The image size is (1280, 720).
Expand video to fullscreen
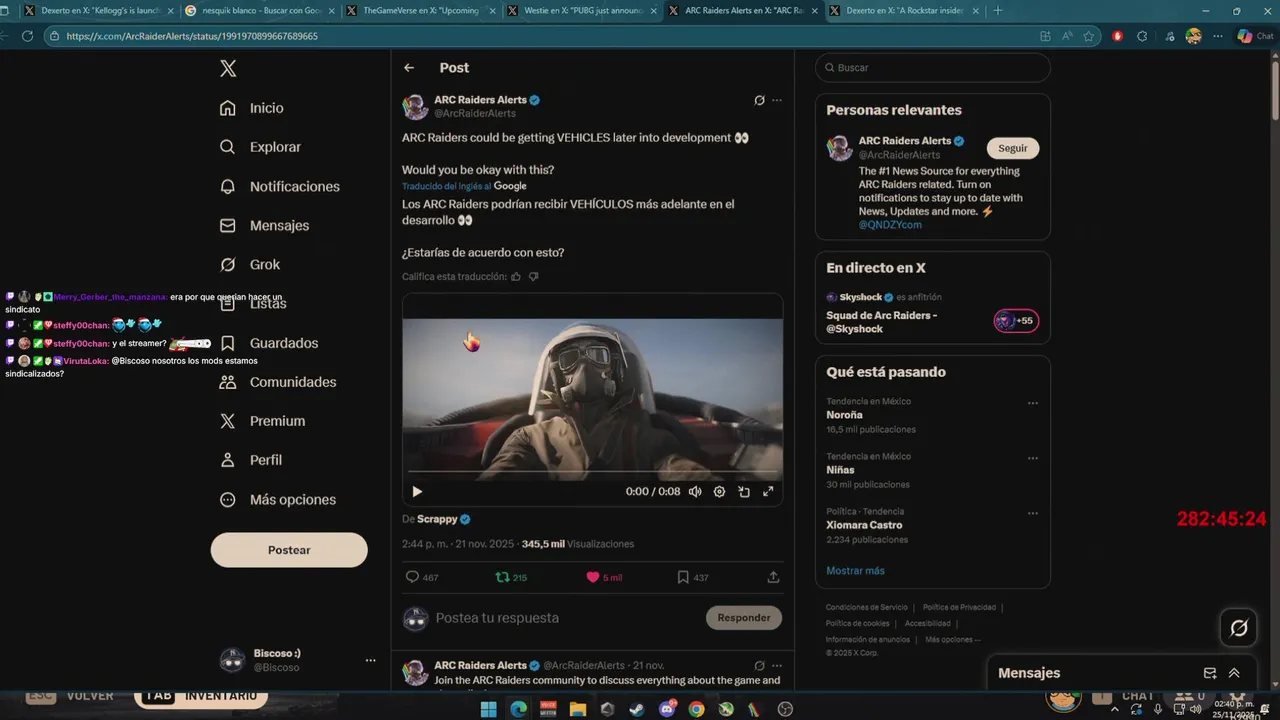pyautogui.click(x=768, y=492)
